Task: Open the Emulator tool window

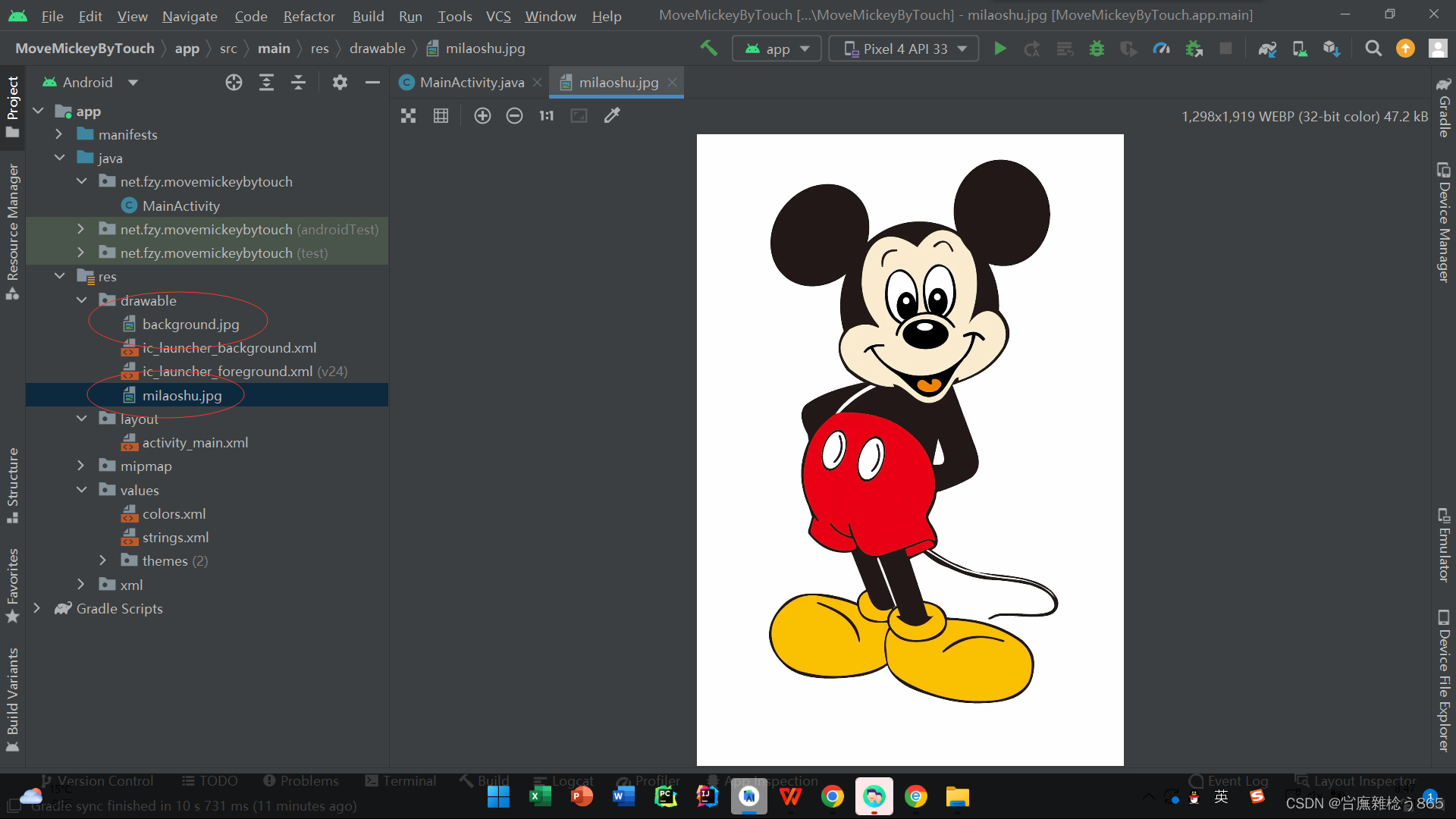Action: tap(1444, 545)
